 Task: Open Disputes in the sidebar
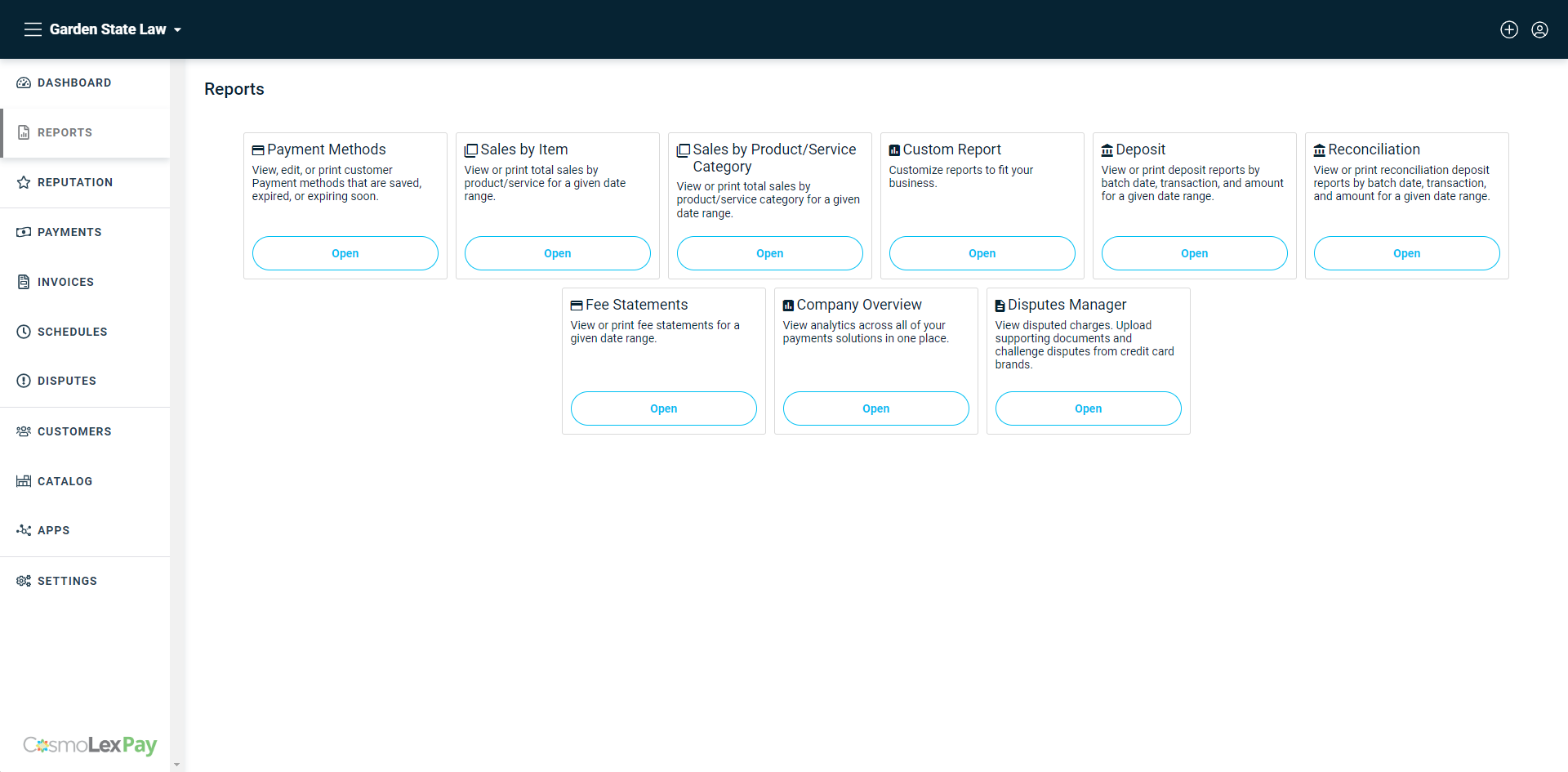(85, 381)
